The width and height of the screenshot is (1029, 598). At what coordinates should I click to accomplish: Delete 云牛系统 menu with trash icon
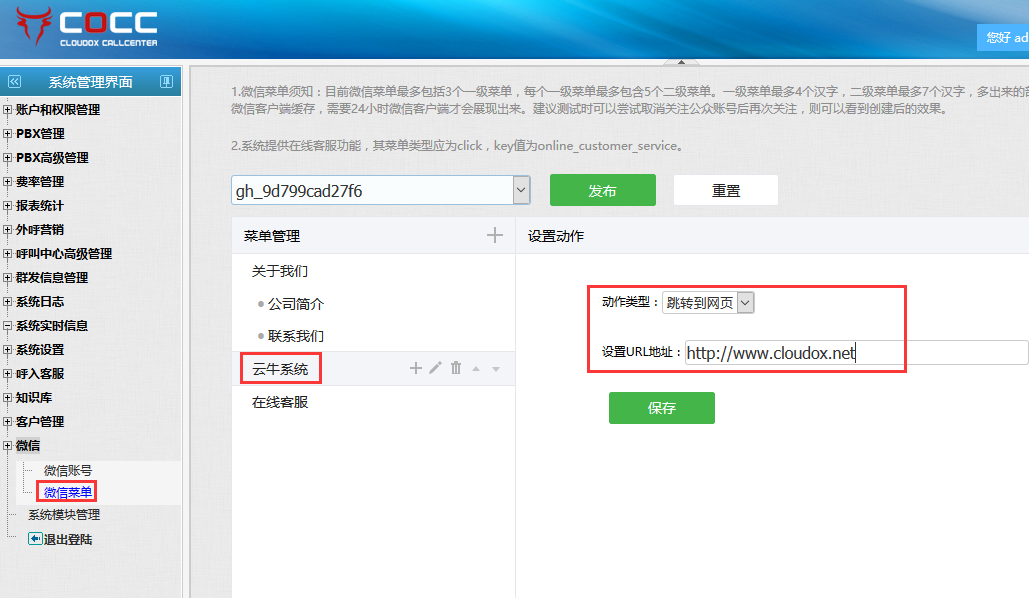(456, 368)
